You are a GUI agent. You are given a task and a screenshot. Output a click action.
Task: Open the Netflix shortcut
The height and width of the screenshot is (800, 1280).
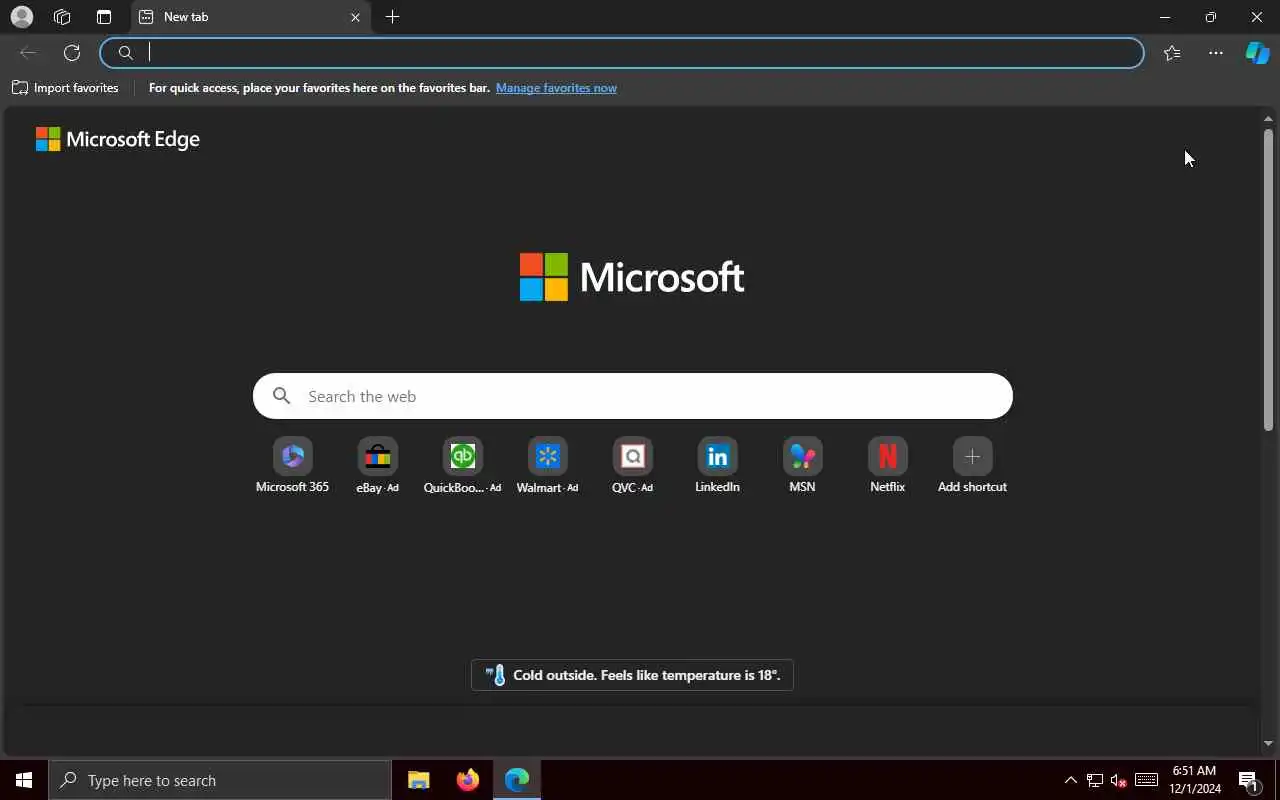(x=887, y=466)
